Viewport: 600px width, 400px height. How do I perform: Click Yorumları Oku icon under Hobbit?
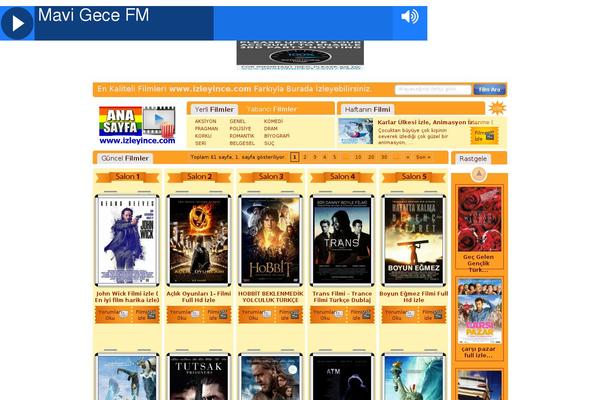[x=256, y=315]
